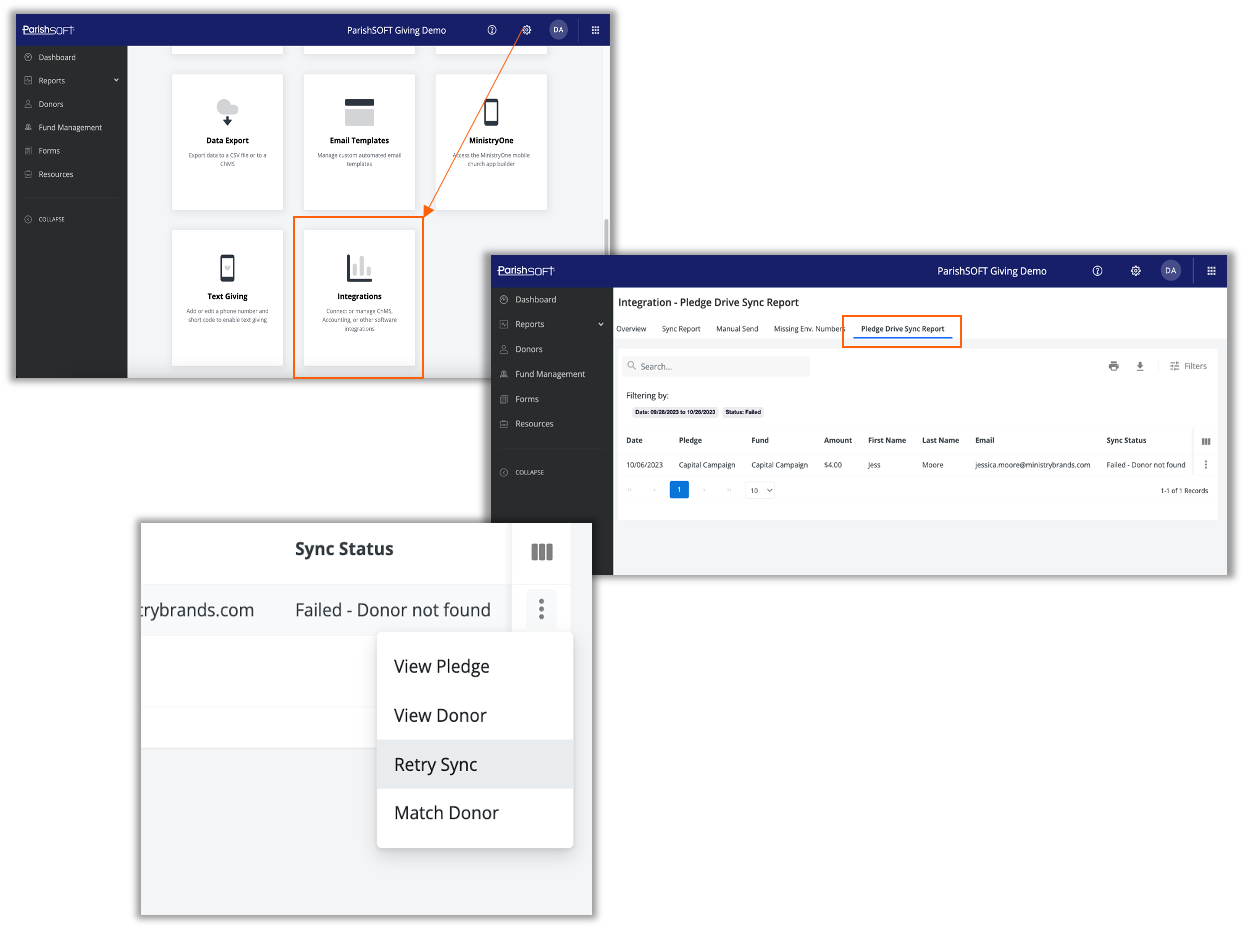The width and height of the screenshot is (1246, 930).
Task: Open the Text Giving phone card
Action: coord(227,297)
